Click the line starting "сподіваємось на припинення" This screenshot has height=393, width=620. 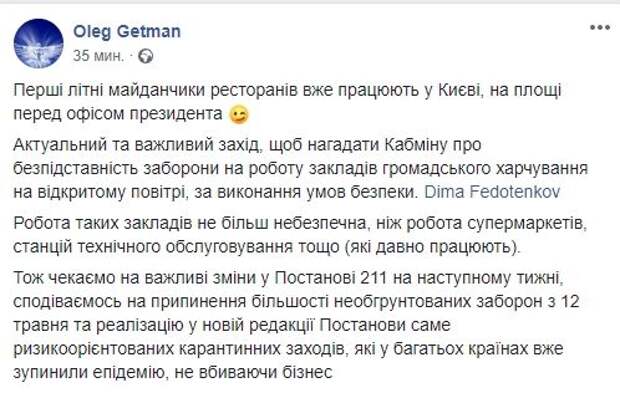point(297,302)
